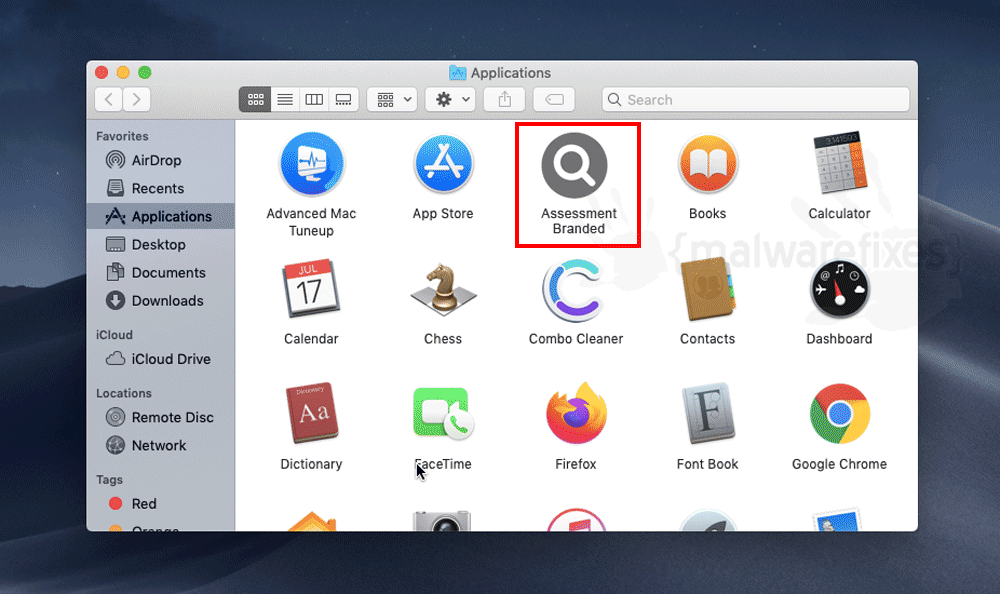This screenshot has width=1000, height=594.
Task: Select Remote Disc in the sidebar
Action: [161, 417]
